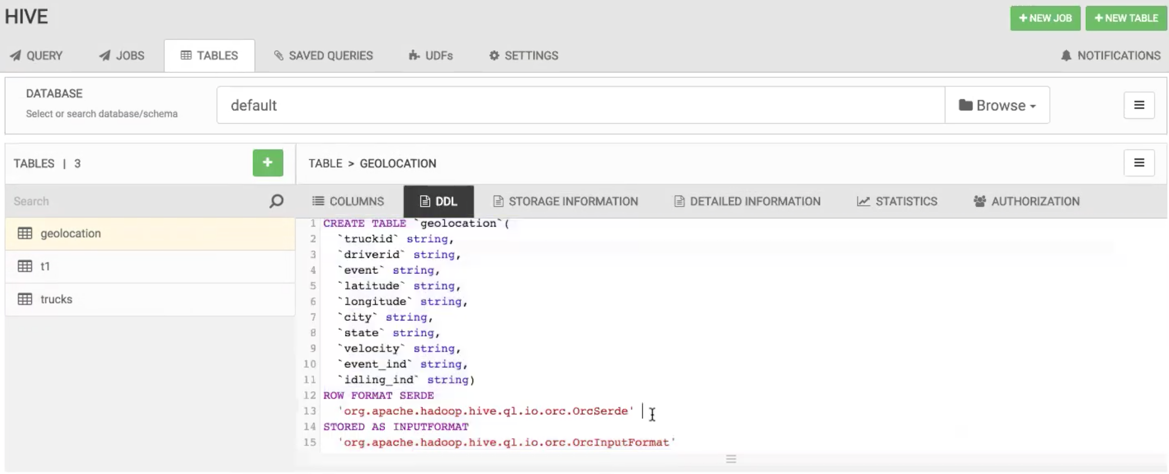
Task: Click the trucks table grid icon
Action: pos(25,299)
